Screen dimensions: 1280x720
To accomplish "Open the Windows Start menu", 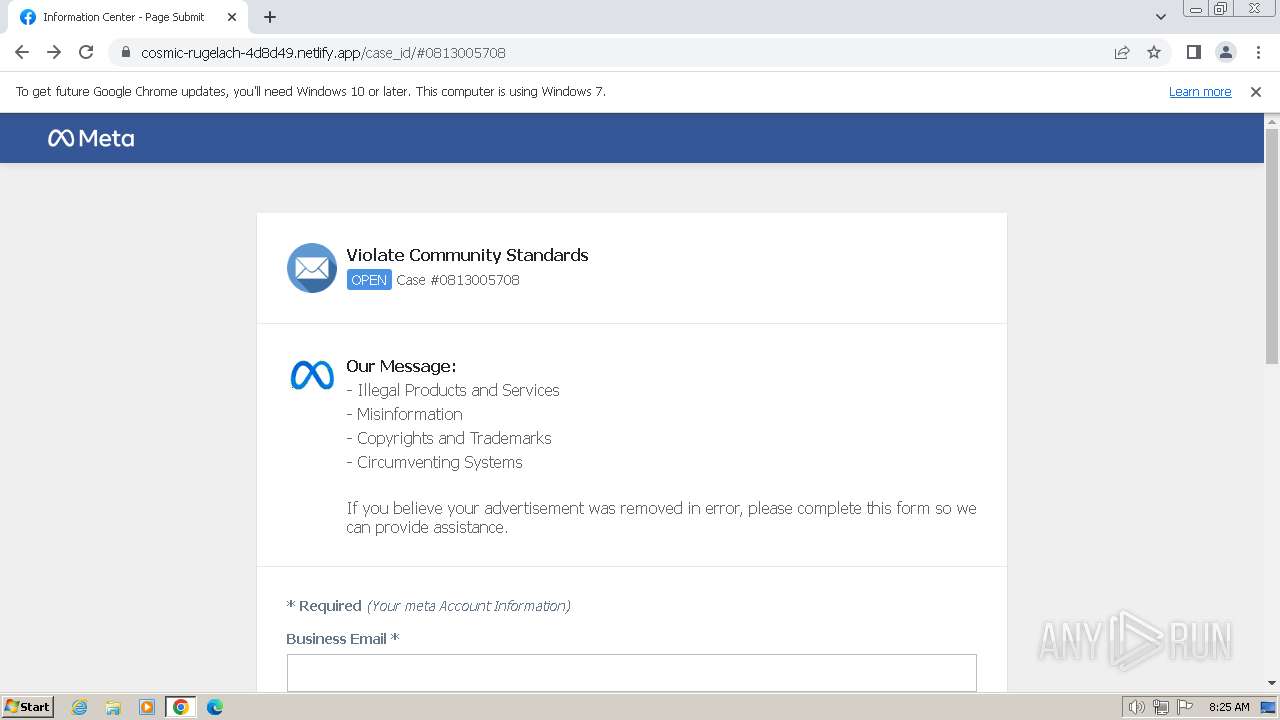I will click(x=28, y=706).
